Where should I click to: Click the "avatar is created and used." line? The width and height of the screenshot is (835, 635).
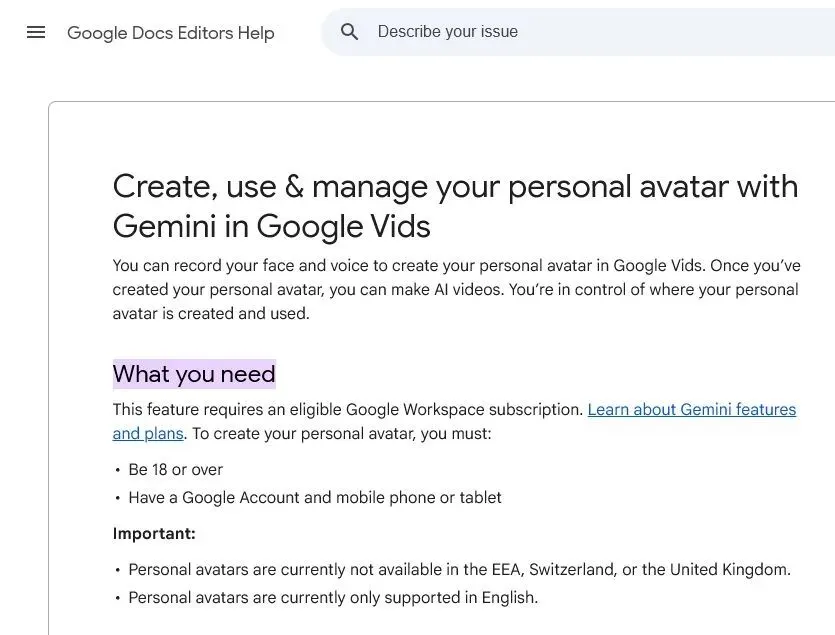tap(211, 313)
